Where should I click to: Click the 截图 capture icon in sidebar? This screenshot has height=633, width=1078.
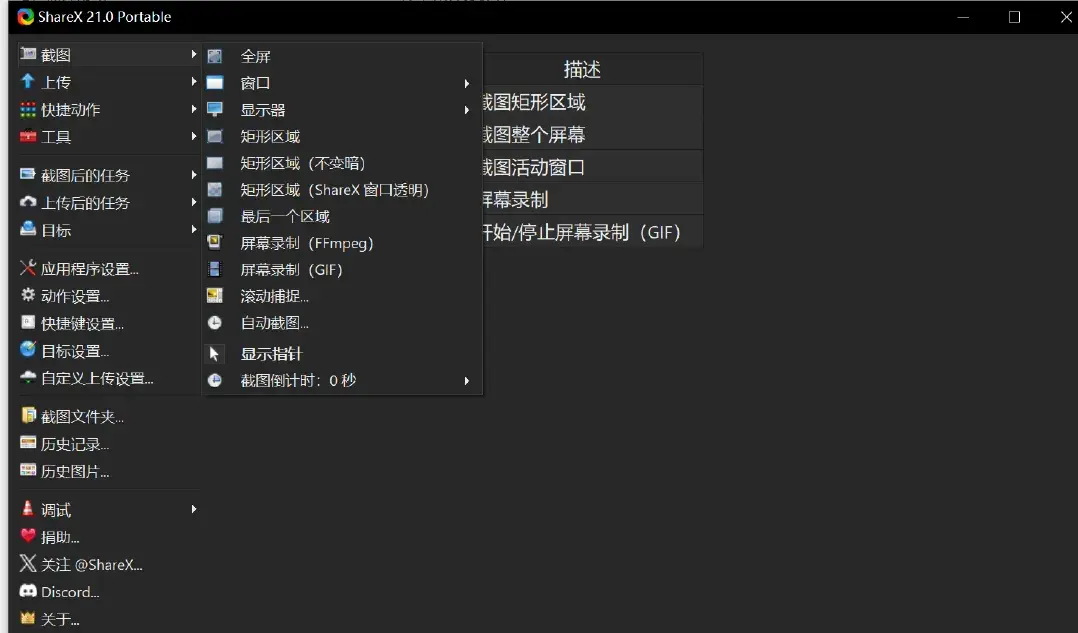coord(28,54)
